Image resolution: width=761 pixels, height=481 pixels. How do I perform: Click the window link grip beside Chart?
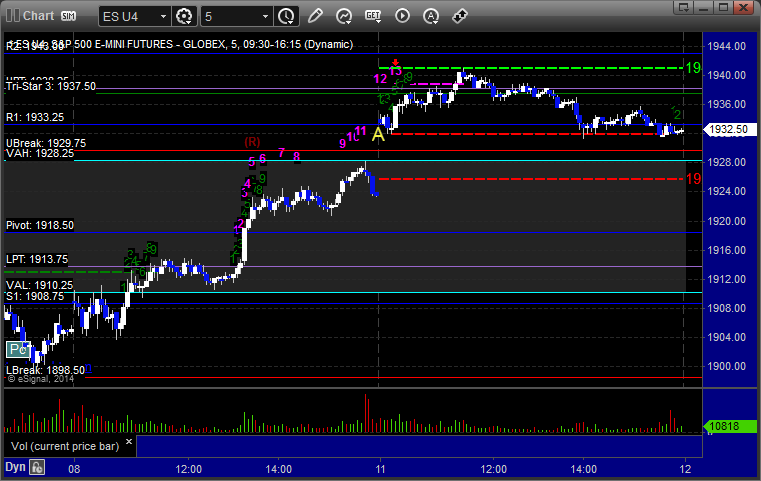tap(13, 16)
